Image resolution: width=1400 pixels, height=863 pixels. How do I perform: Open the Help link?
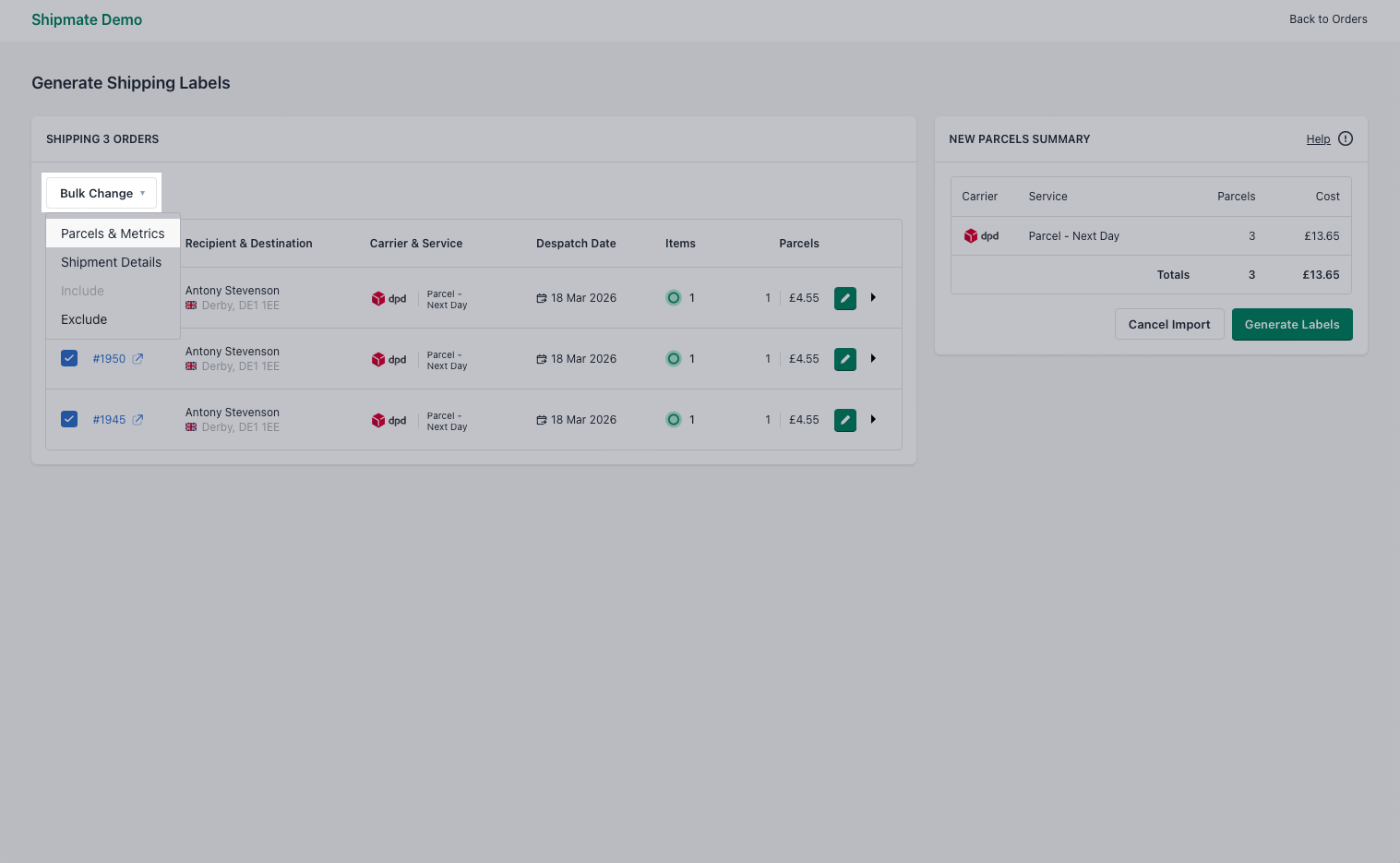coord(1318,138)
